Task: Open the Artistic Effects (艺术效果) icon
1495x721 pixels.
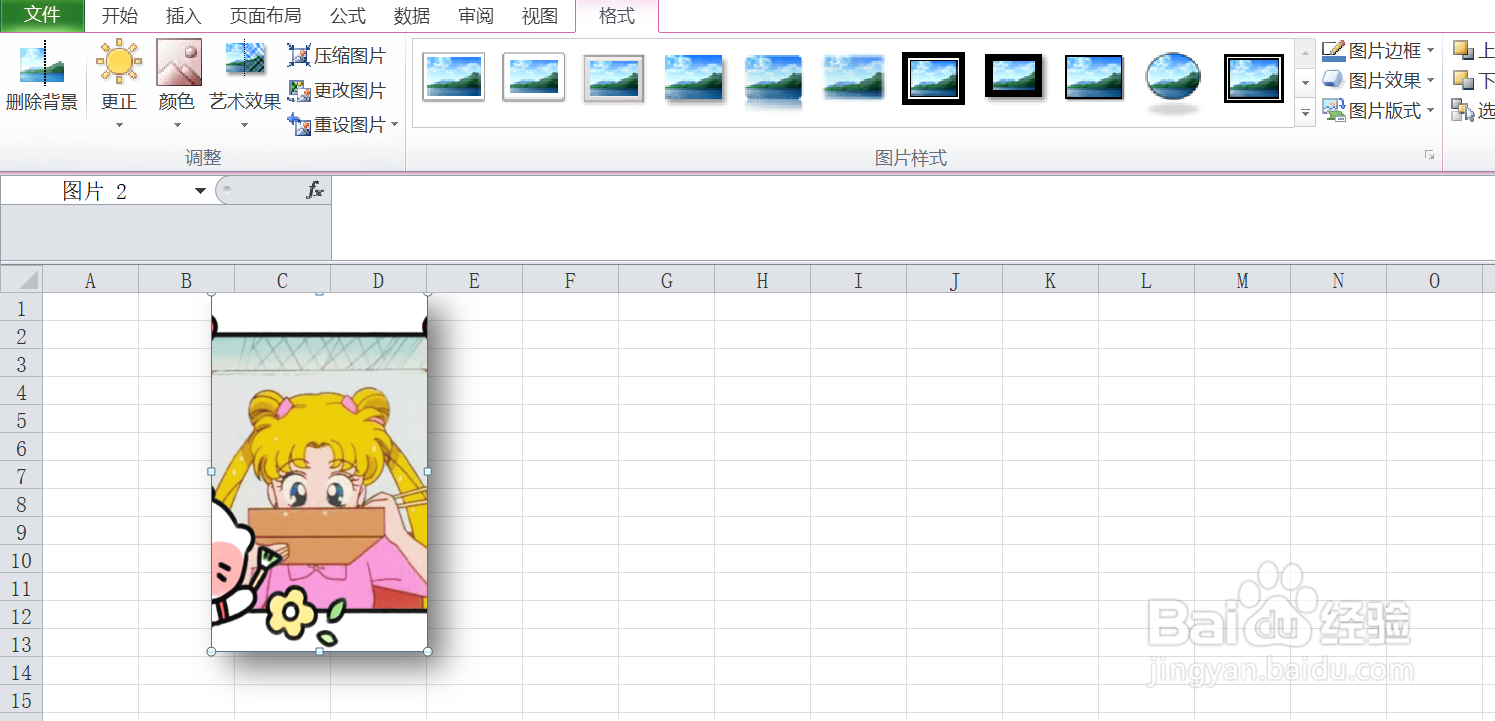Action: click(x=244, y=60)
